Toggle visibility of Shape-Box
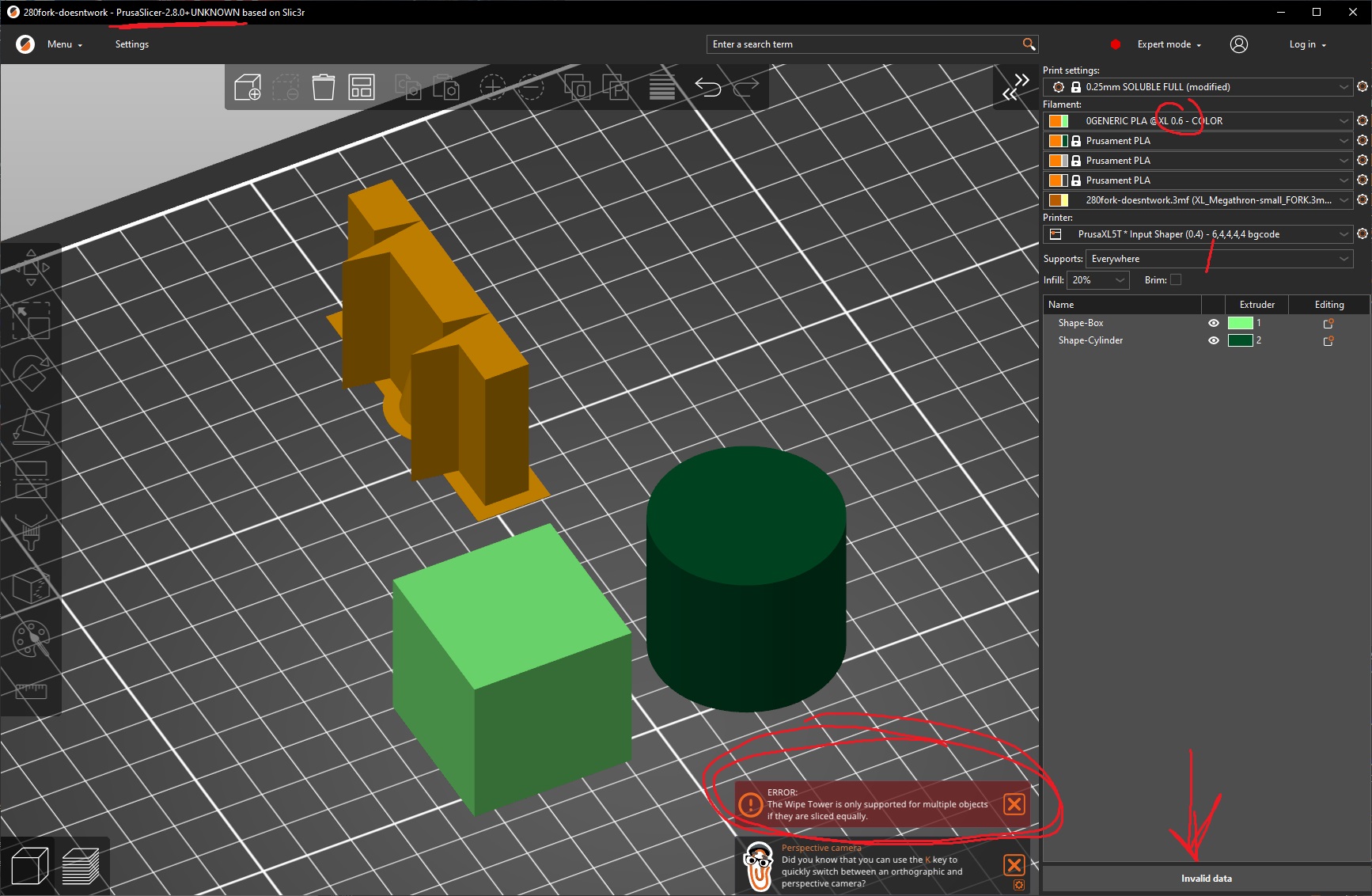Screen dimensions: 1372x896 [x=1213, y=323]
